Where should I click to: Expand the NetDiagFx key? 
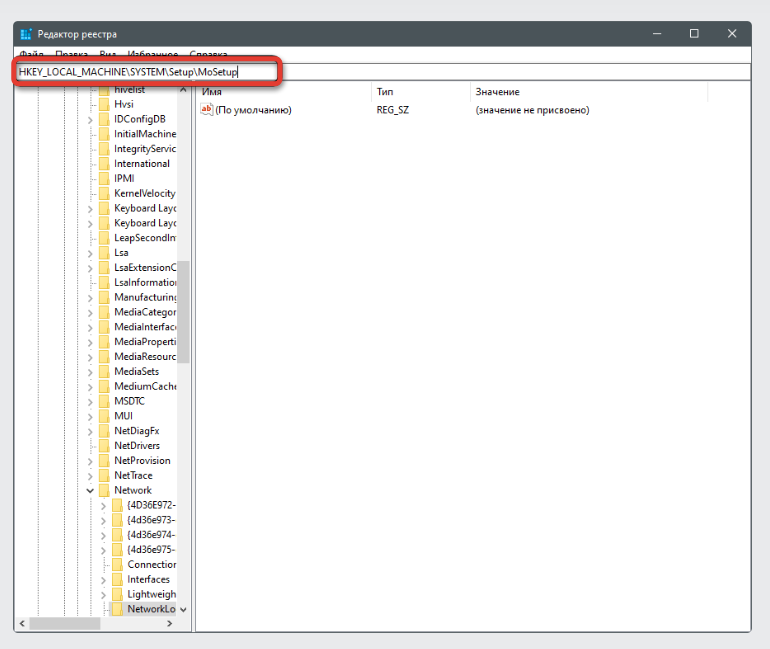point(90,432)
